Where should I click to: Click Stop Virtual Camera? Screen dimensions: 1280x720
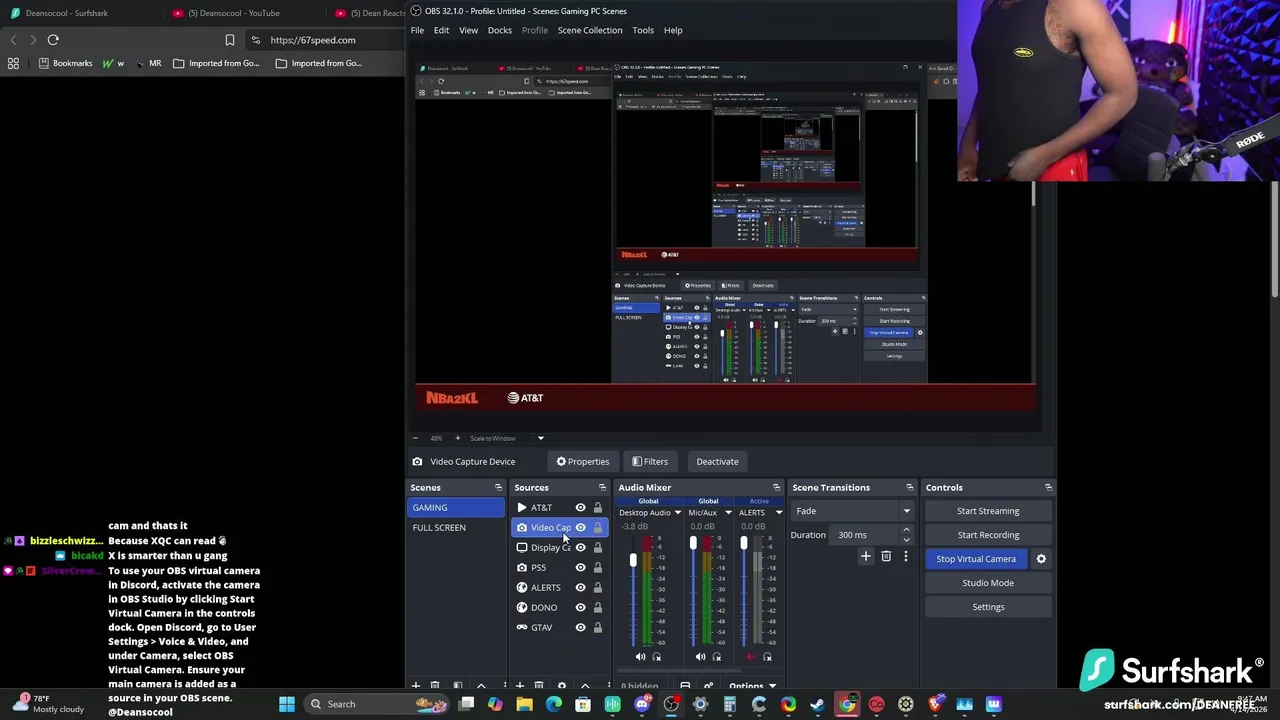click(976, 559)
